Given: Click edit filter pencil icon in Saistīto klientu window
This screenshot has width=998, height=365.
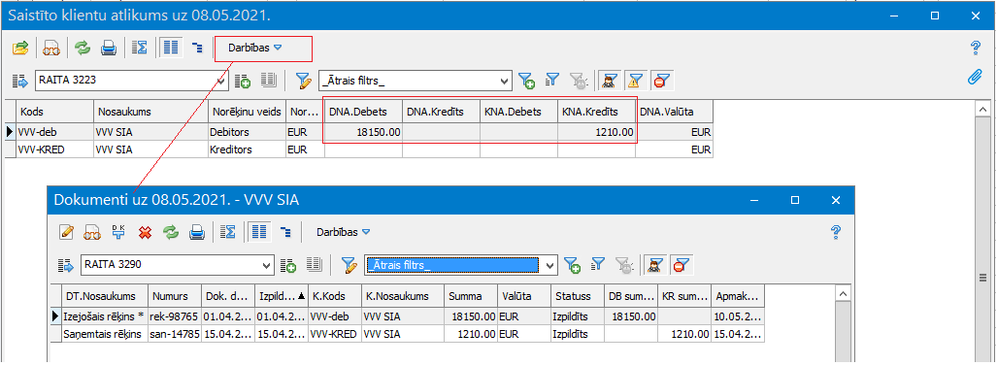Looking at the screenshot, I should click(x=304, y=80).
